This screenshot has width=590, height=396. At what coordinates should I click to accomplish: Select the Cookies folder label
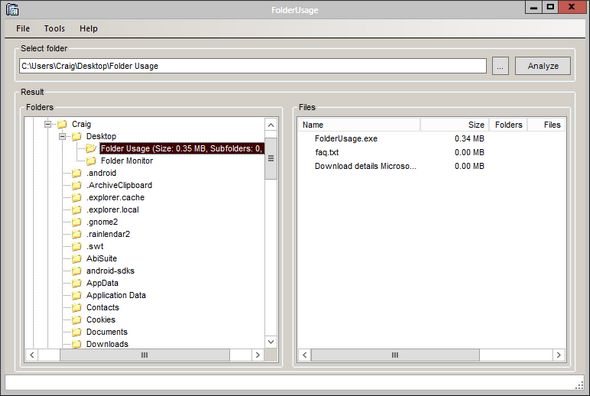point(101,320)
